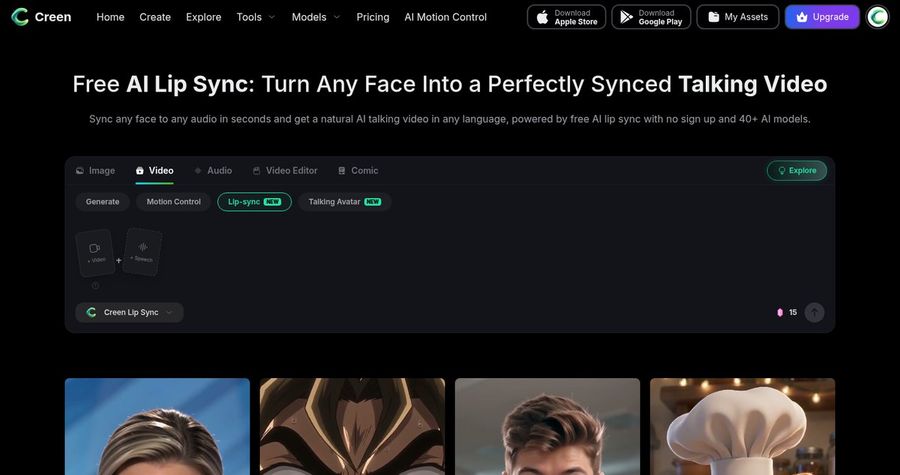Open the Home page link
The width and height of the screenshot is (900, 475).
point(110,17)
